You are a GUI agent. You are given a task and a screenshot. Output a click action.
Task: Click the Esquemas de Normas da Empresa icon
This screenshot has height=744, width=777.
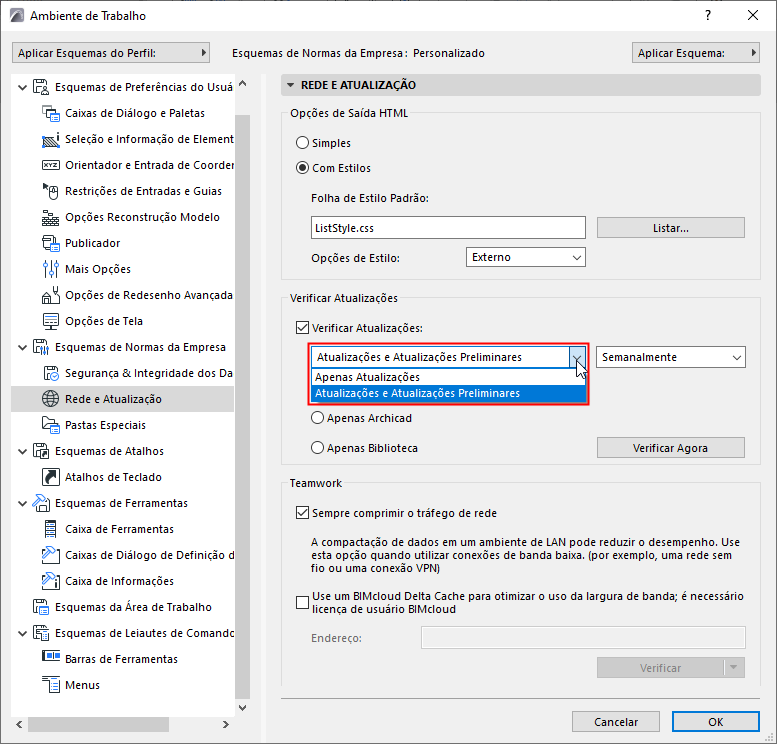(41, 347)
